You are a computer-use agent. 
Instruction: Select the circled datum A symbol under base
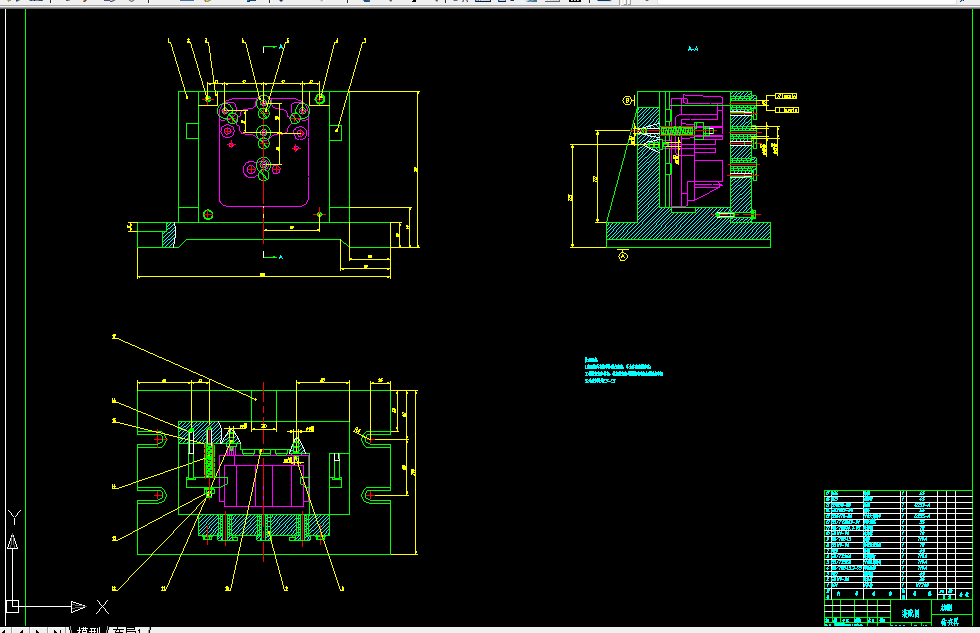click(x=622, y=256)
